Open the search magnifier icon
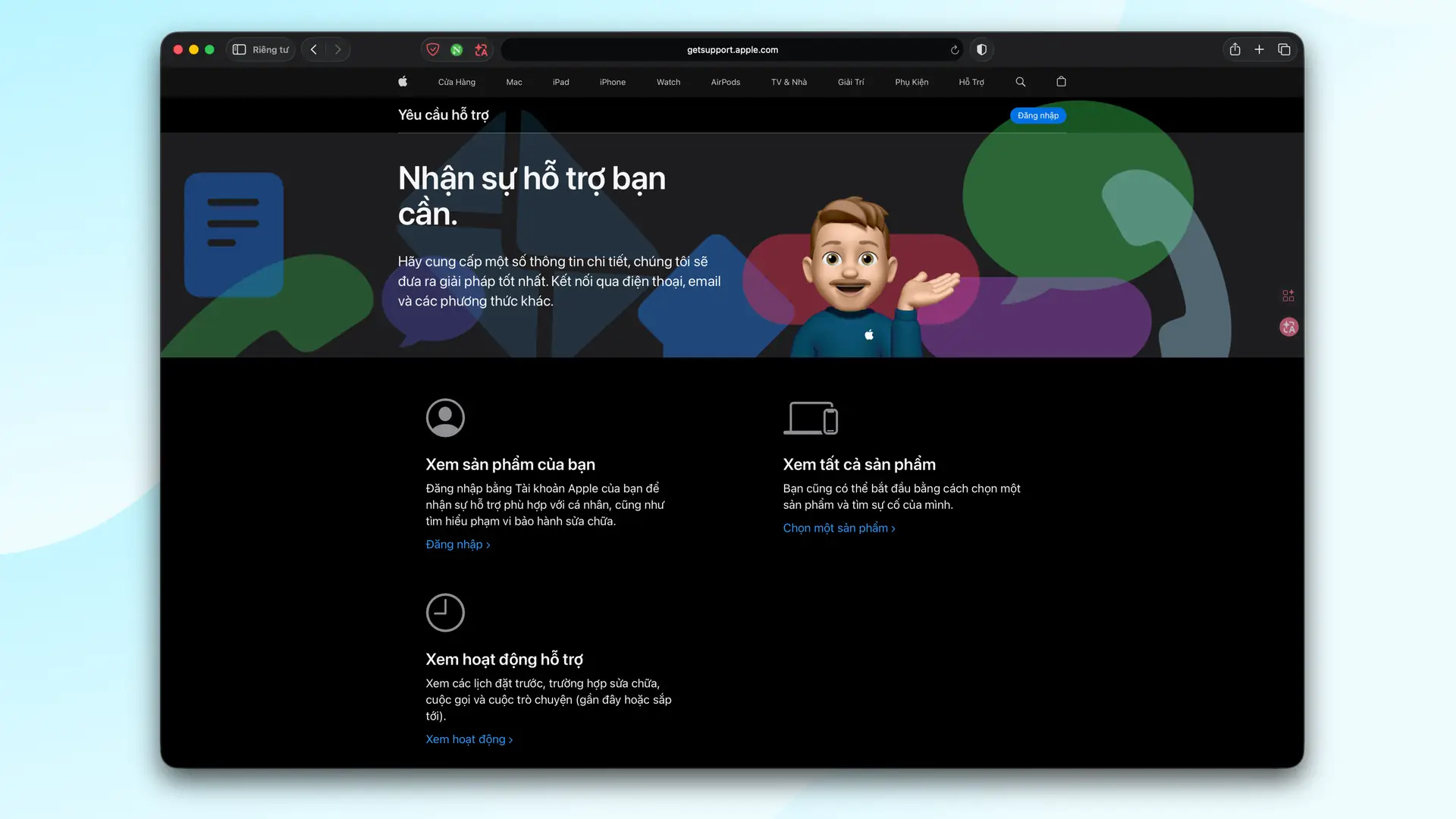Image resolution: width=1456 pixels, height=819 pixels. coord(1021,82)
